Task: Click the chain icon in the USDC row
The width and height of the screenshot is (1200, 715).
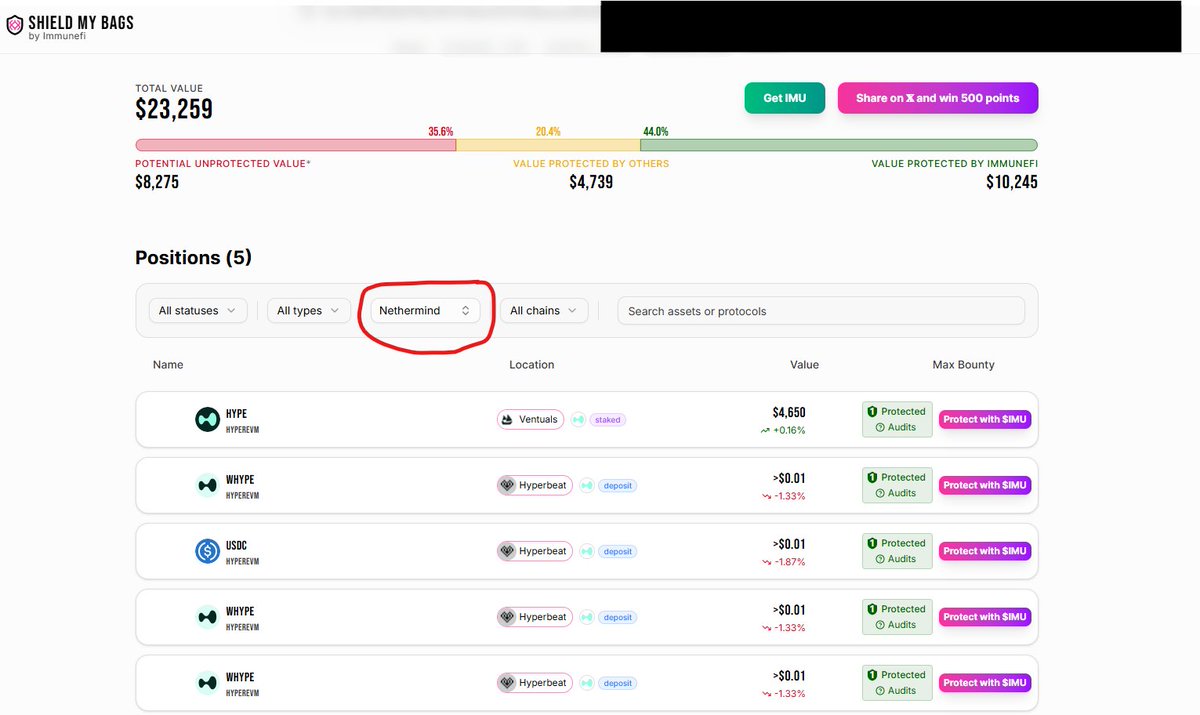Action: (x=588, y=551)
